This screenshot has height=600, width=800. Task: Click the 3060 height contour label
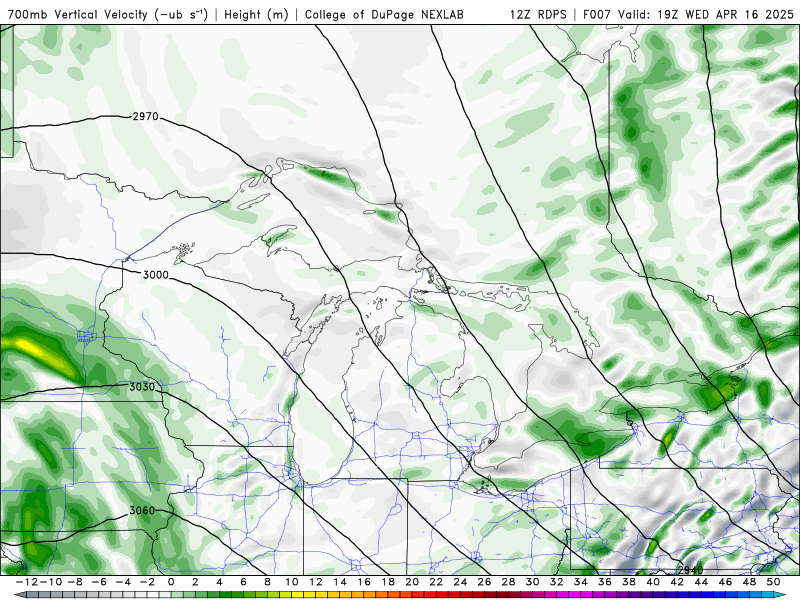[142, 510]
